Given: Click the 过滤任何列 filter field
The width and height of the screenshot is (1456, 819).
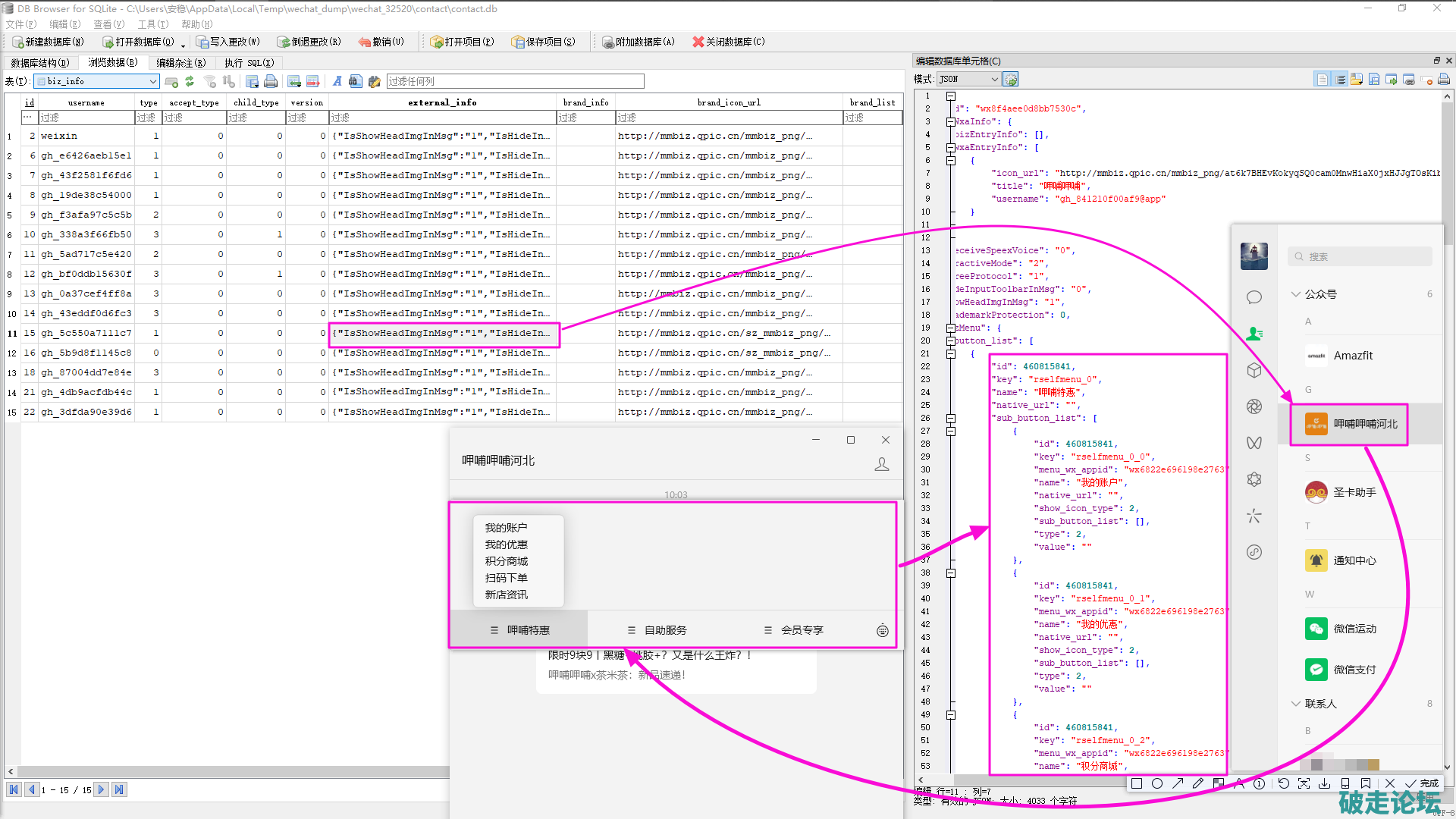Looking at the screenshot, I should pyautogui.click(x=515, y=81).
